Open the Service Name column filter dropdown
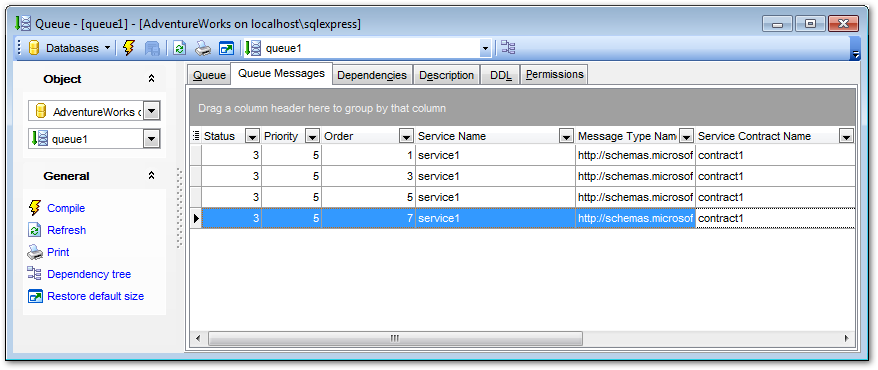The height and width of the screenshot is (370, 878). tap(567, 136)
